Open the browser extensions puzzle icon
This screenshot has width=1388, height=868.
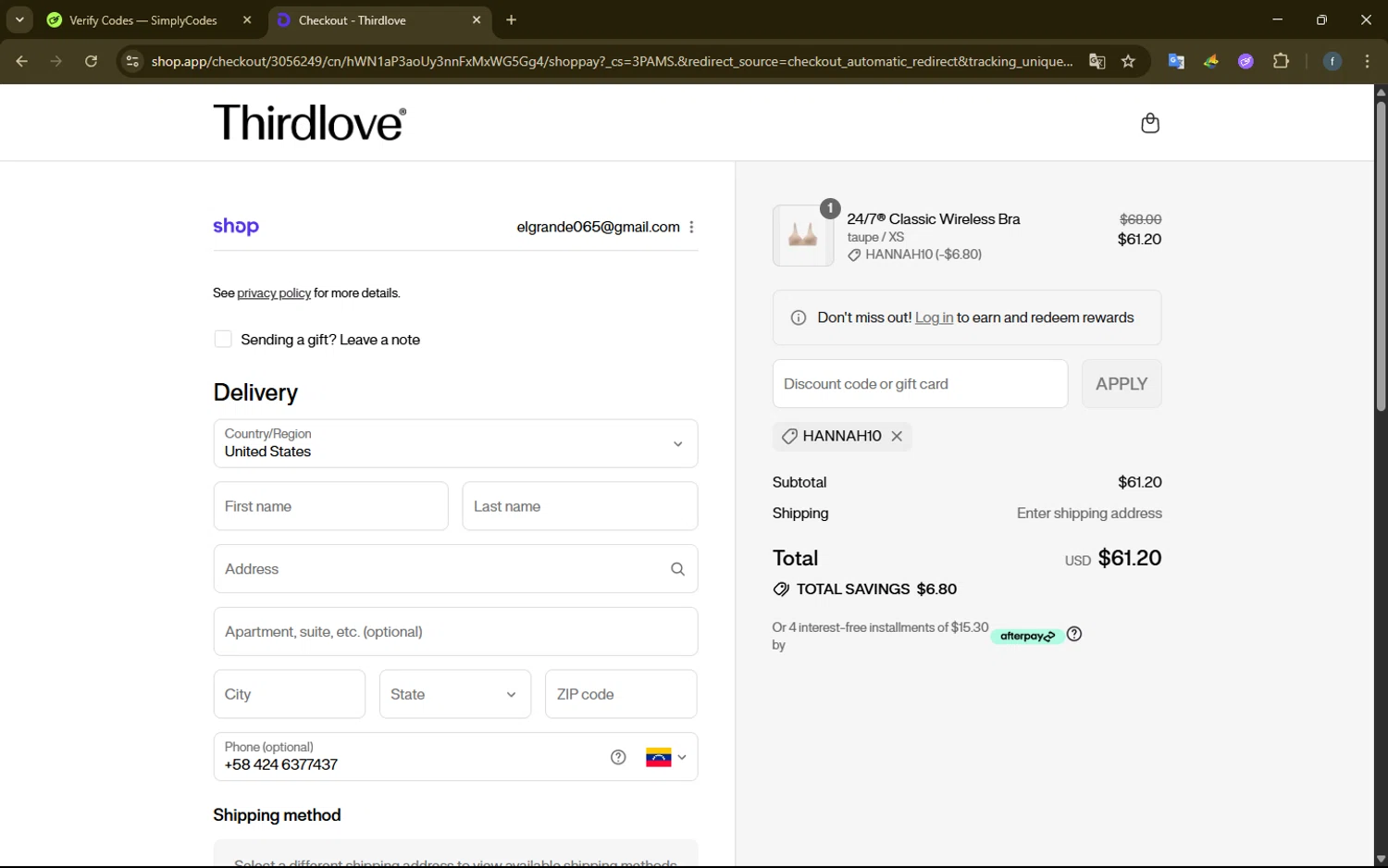(x=1281, y=61)
